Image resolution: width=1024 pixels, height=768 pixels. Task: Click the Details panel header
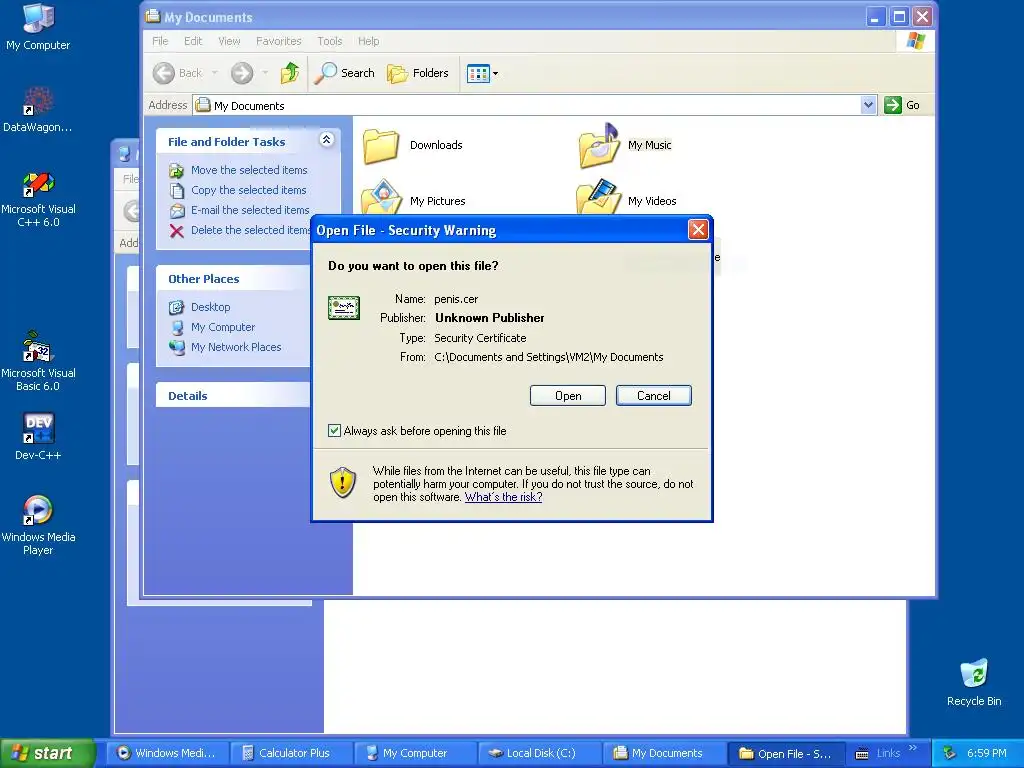pos(233,395)
